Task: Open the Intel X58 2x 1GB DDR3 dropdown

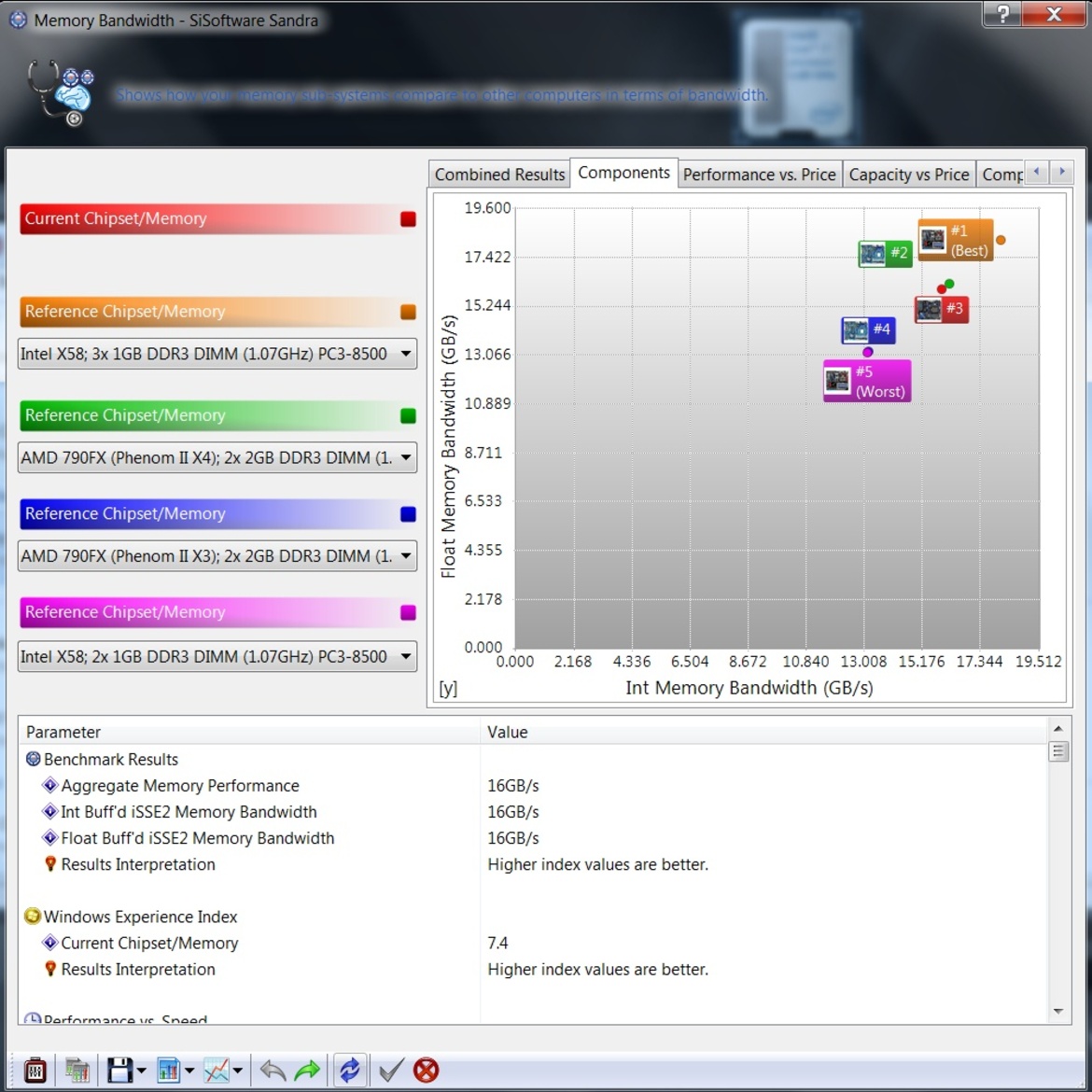Action: coord(217,656)
